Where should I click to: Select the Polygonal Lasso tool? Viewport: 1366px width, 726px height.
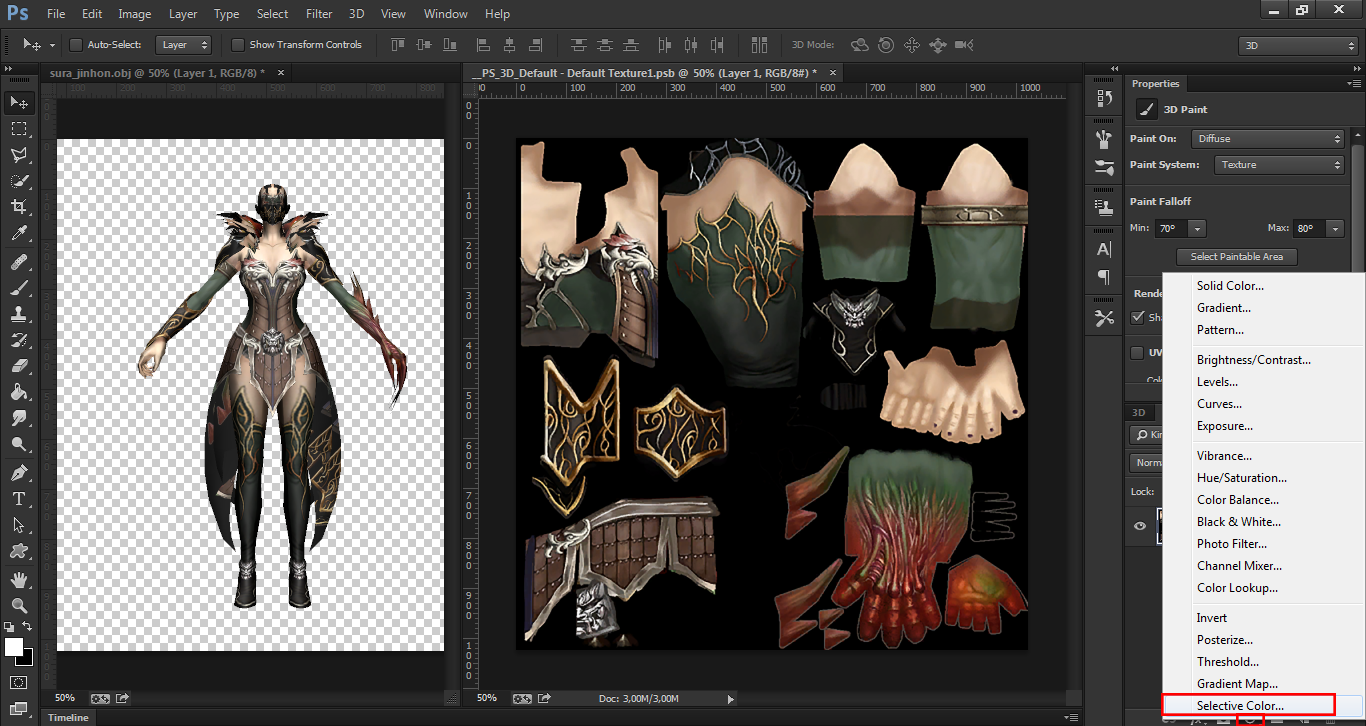pos(19,155)
